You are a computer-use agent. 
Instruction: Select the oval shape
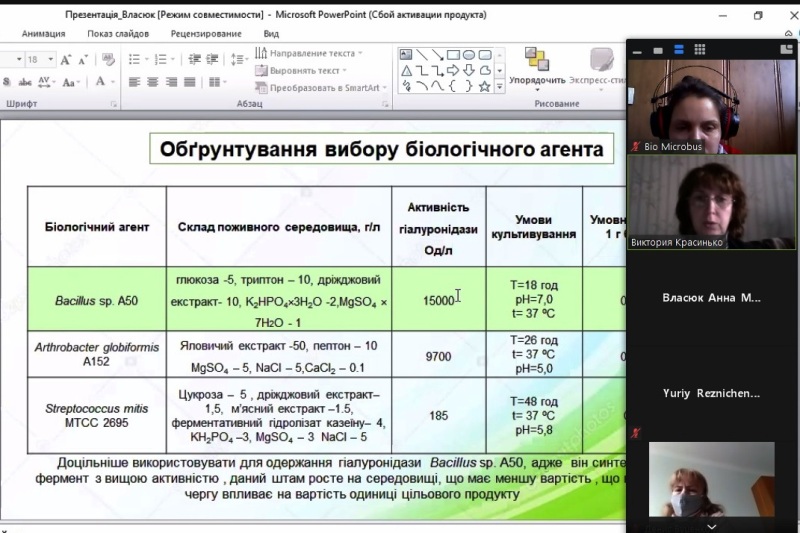point(469,55)
